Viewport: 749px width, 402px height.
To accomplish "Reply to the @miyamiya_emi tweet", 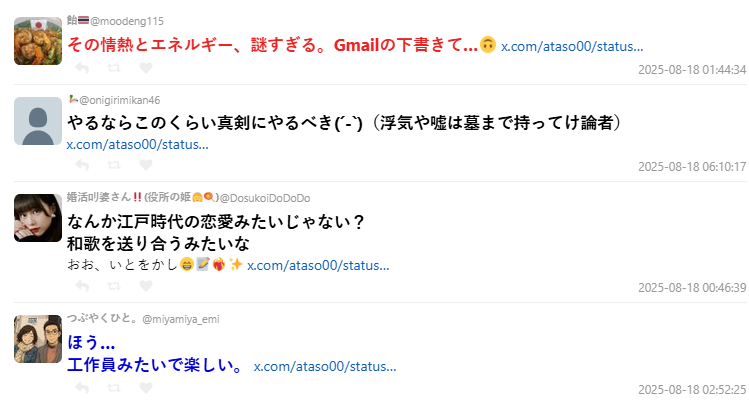I will pyautogui.click(x=82, y=388).
